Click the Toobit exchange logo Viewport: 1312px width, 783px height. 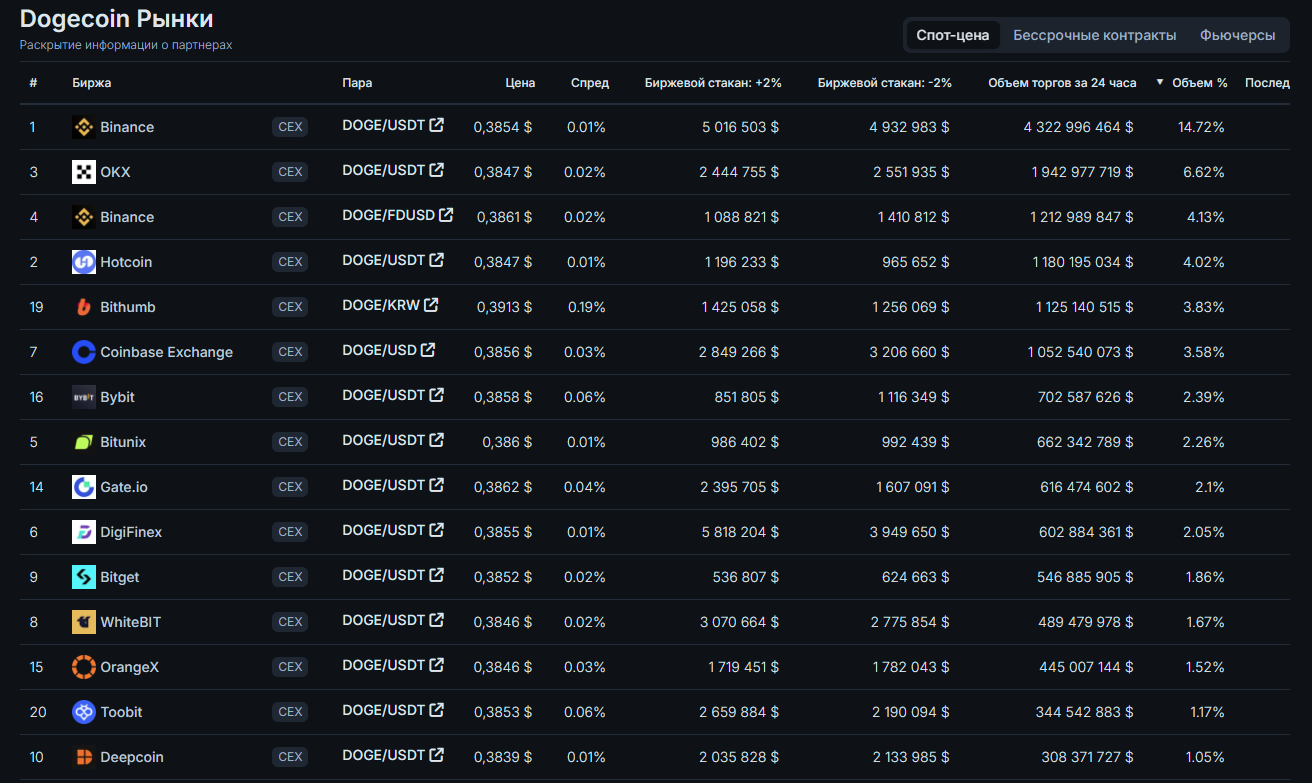84,712
